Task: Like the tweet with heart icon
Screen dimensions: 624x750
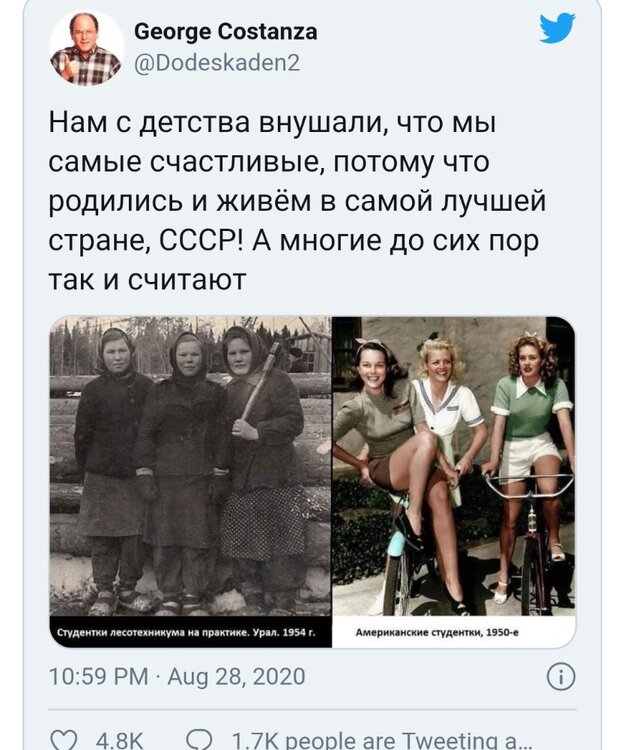Action: click(x=64, y=740)
